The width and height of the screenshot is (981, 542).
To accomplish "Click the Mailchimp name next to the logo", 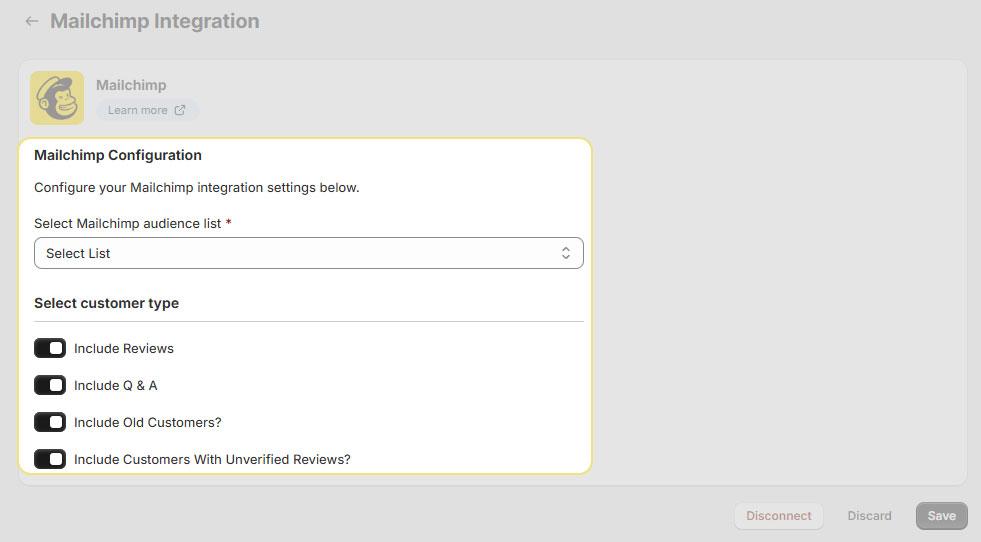I will 131,85.
